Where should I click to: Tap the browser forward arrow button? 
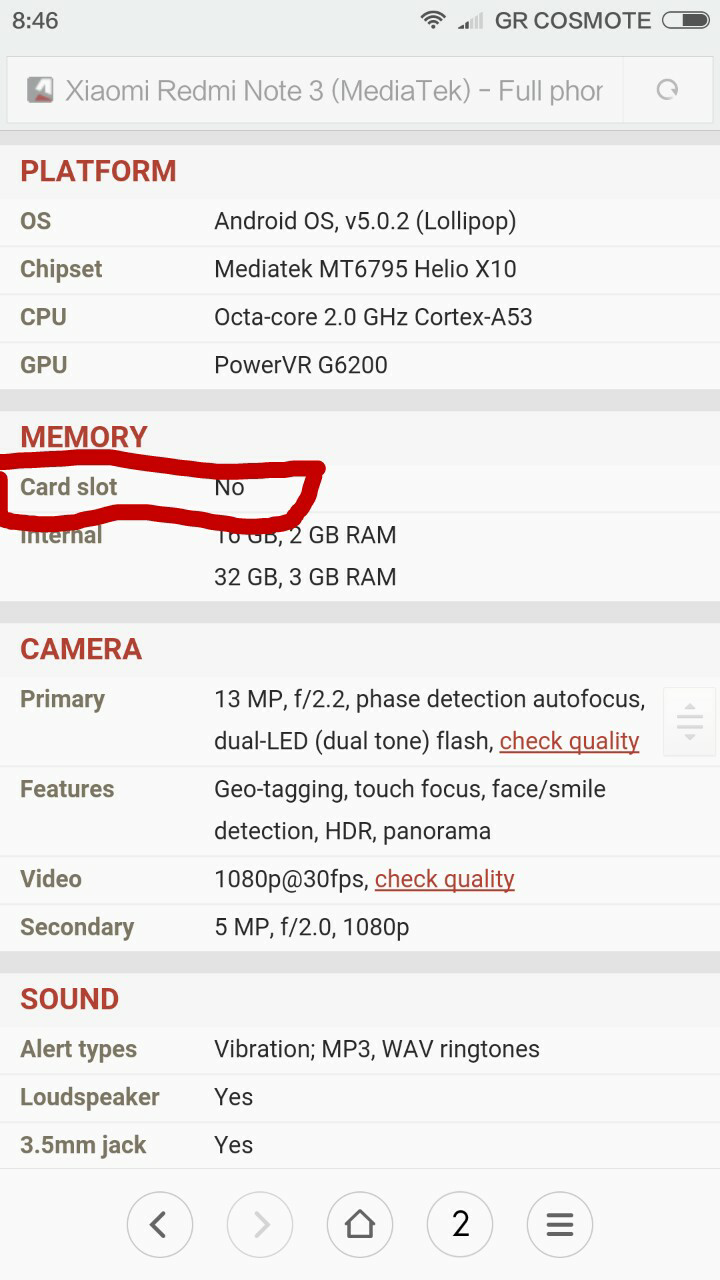pyautogui.click(x=260, y=1224)
